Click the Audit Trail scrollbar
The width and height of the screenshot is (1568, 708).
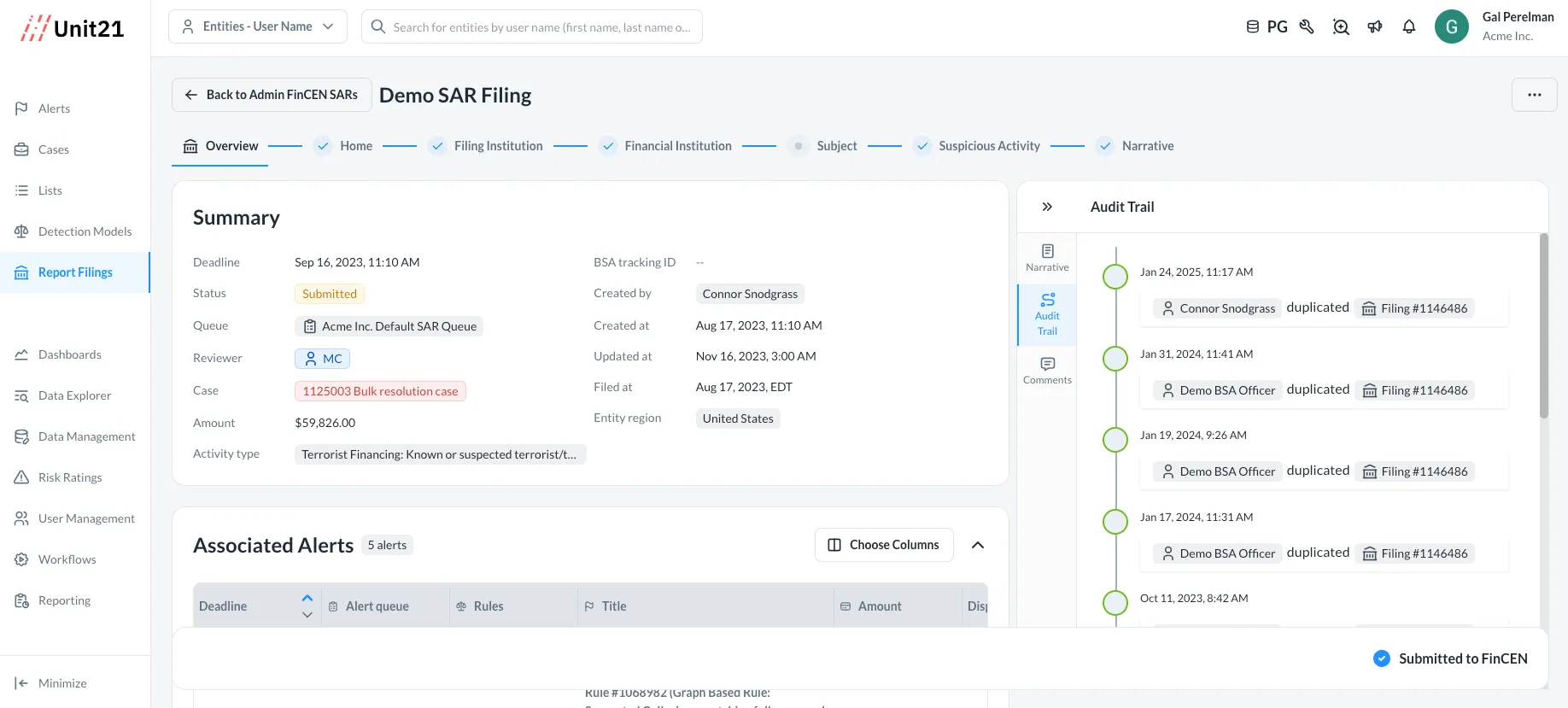pyautogui.click(x=1544, y=325)
